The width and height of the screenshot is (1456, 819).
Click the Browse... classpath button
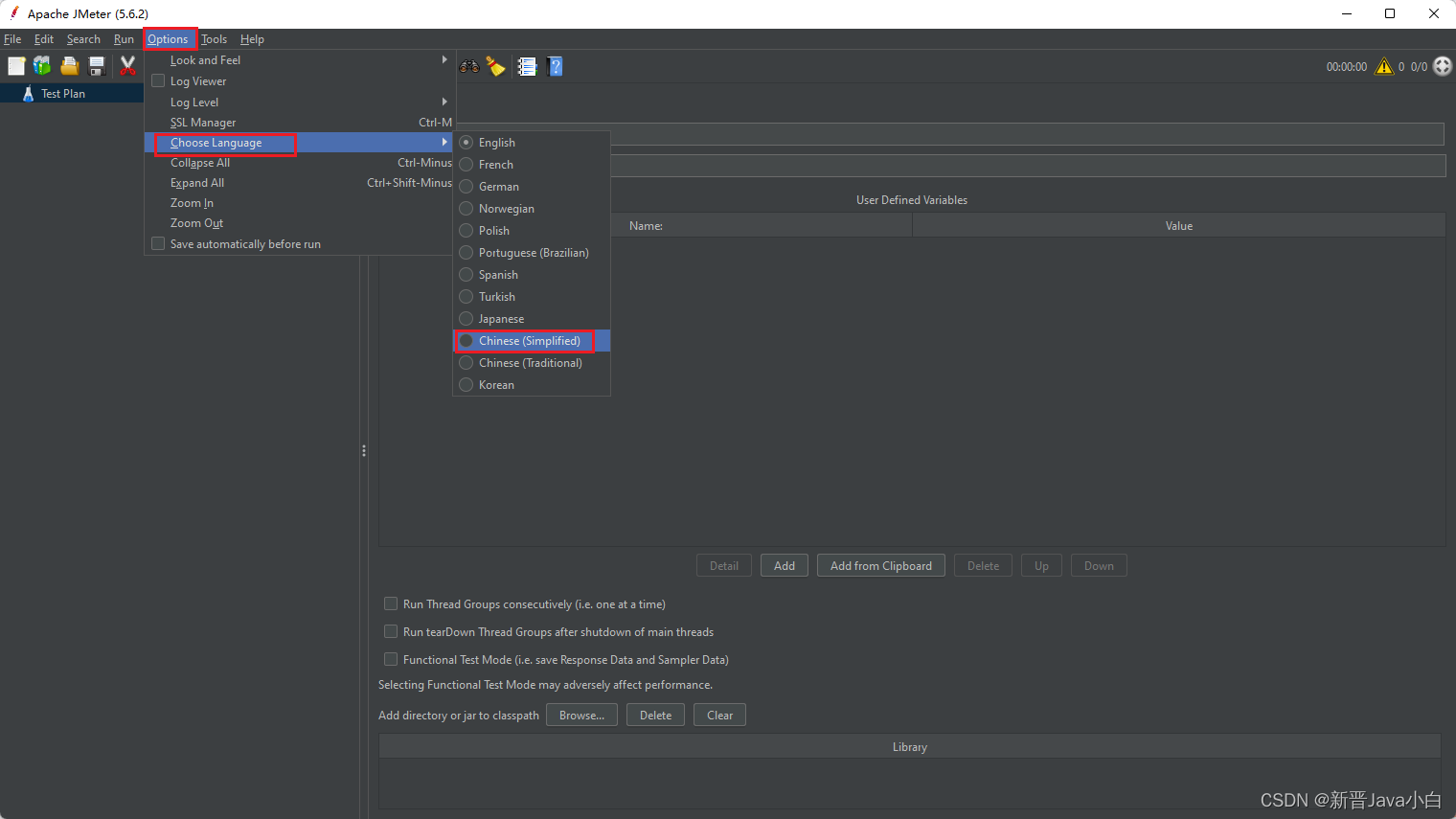pos(581,715)
